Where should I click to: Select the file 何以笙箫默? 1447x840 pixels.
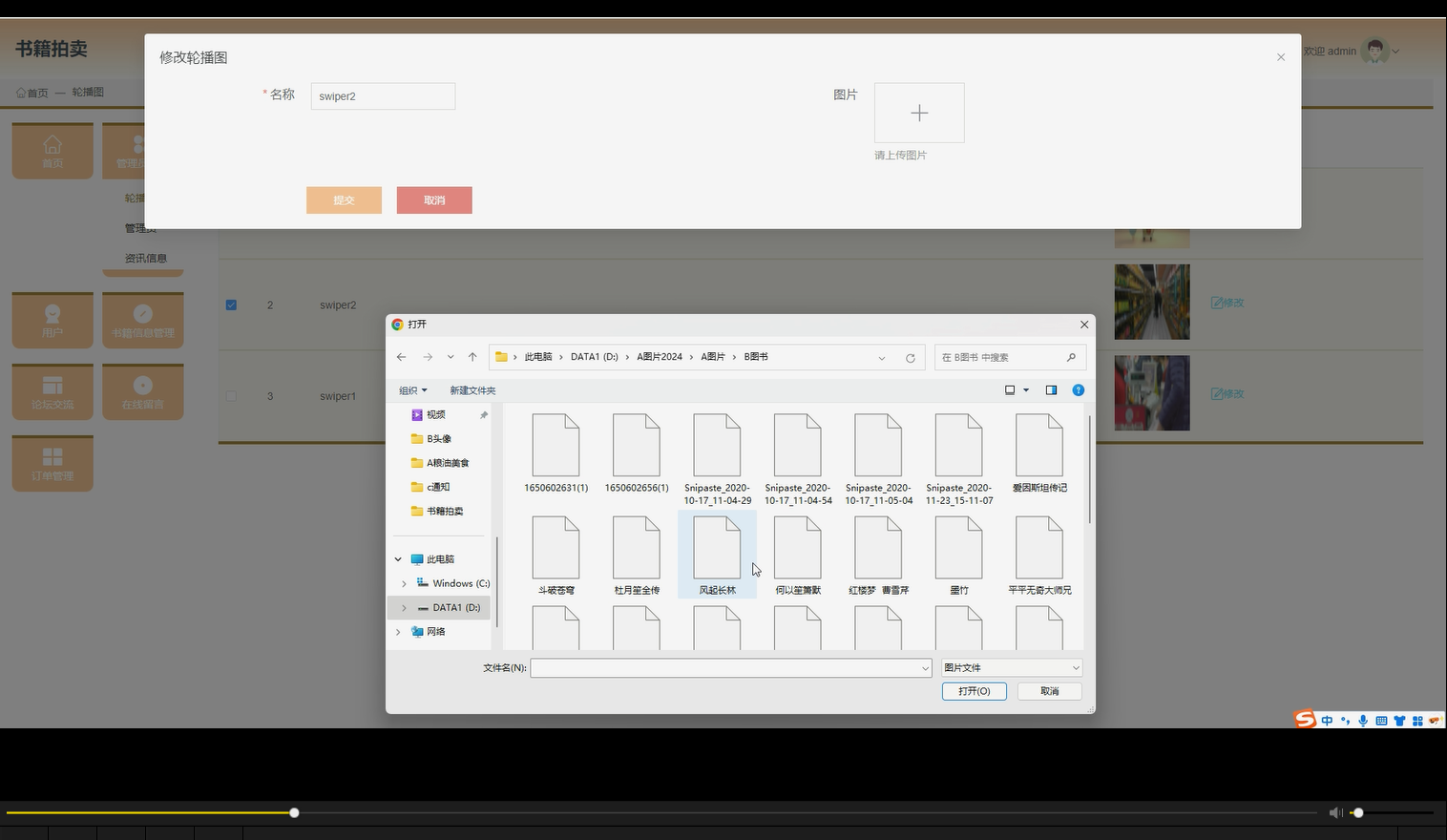coord(798,556)
